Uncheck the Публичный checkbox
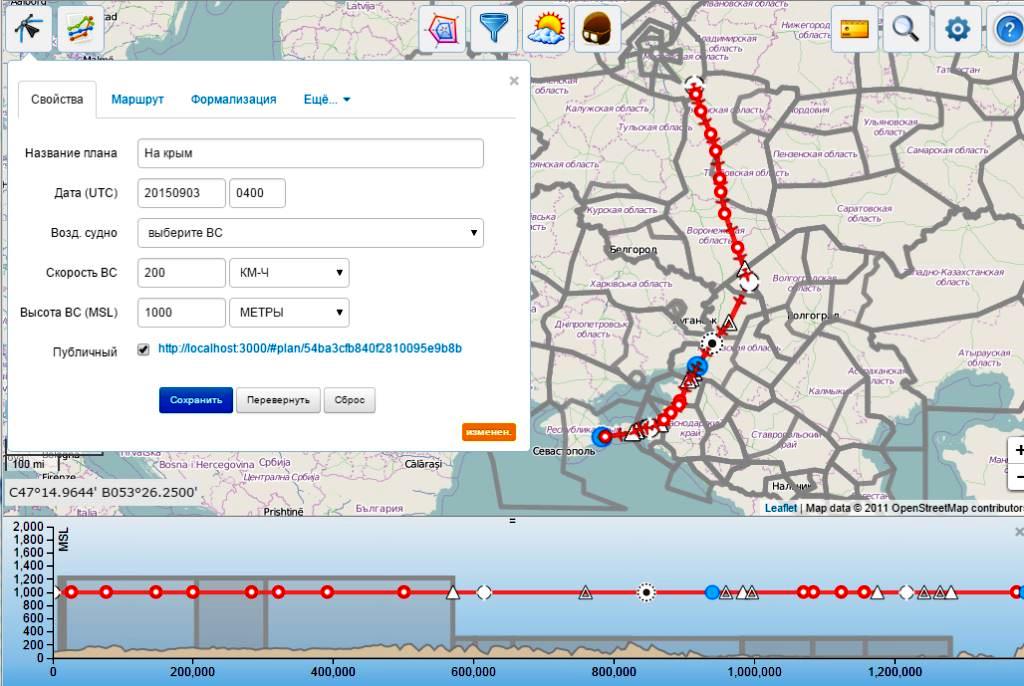1024x686 pixels. (x=143, y=350)
